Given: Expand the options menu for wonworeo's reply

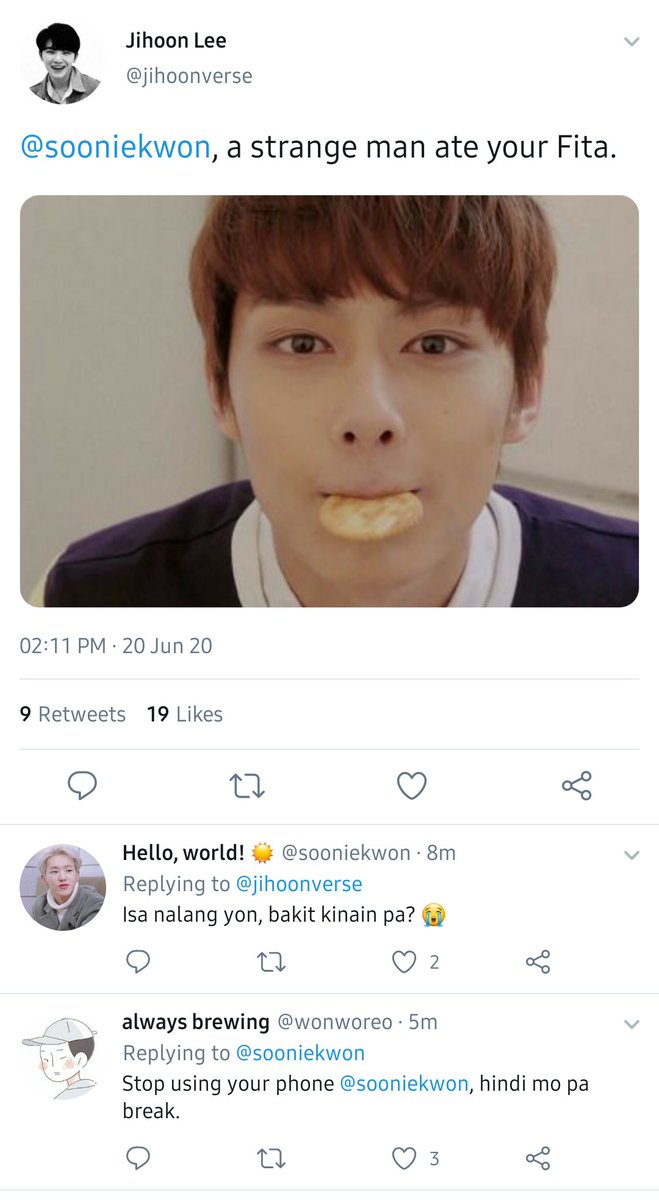Looking at the screenshot, I should click(x=631, y=1025).
